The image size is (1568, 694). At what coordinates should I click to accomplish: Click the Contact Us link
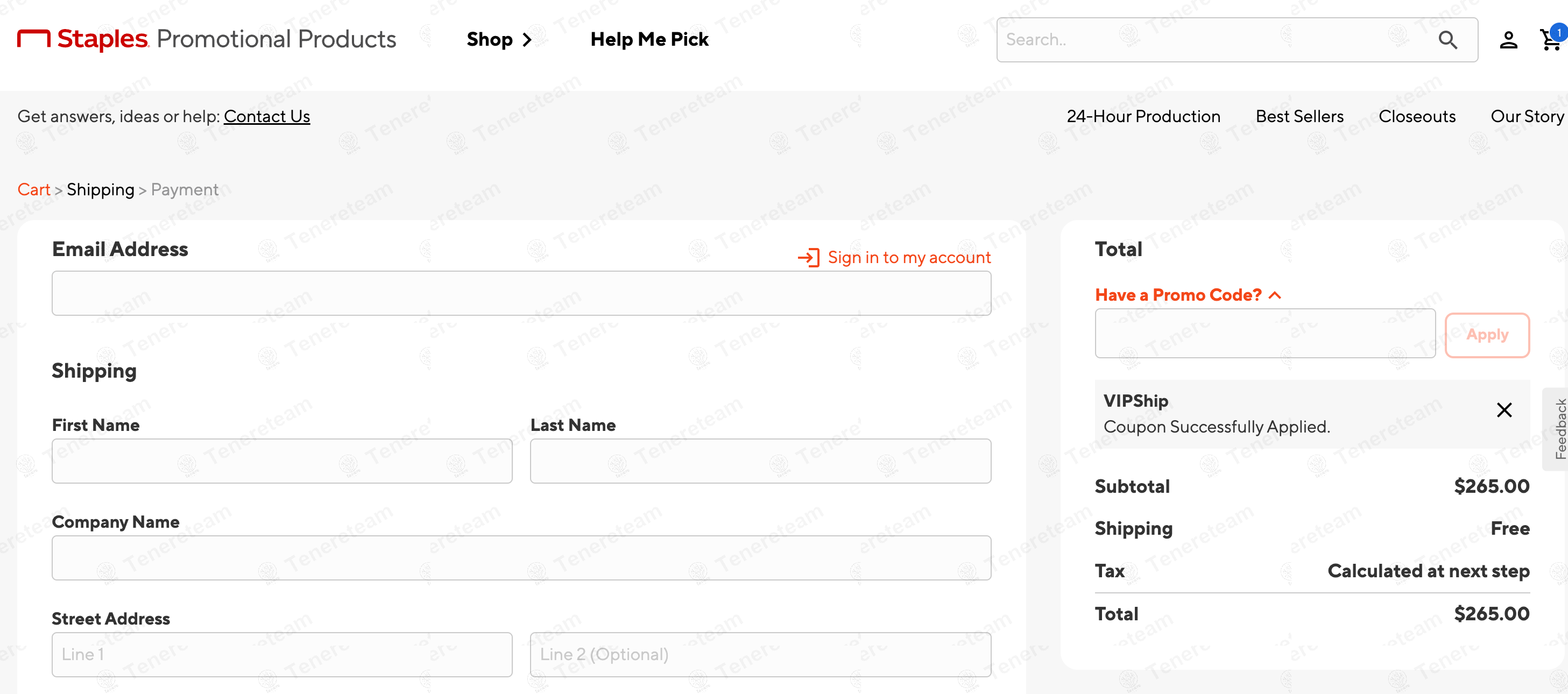[266, 116]
